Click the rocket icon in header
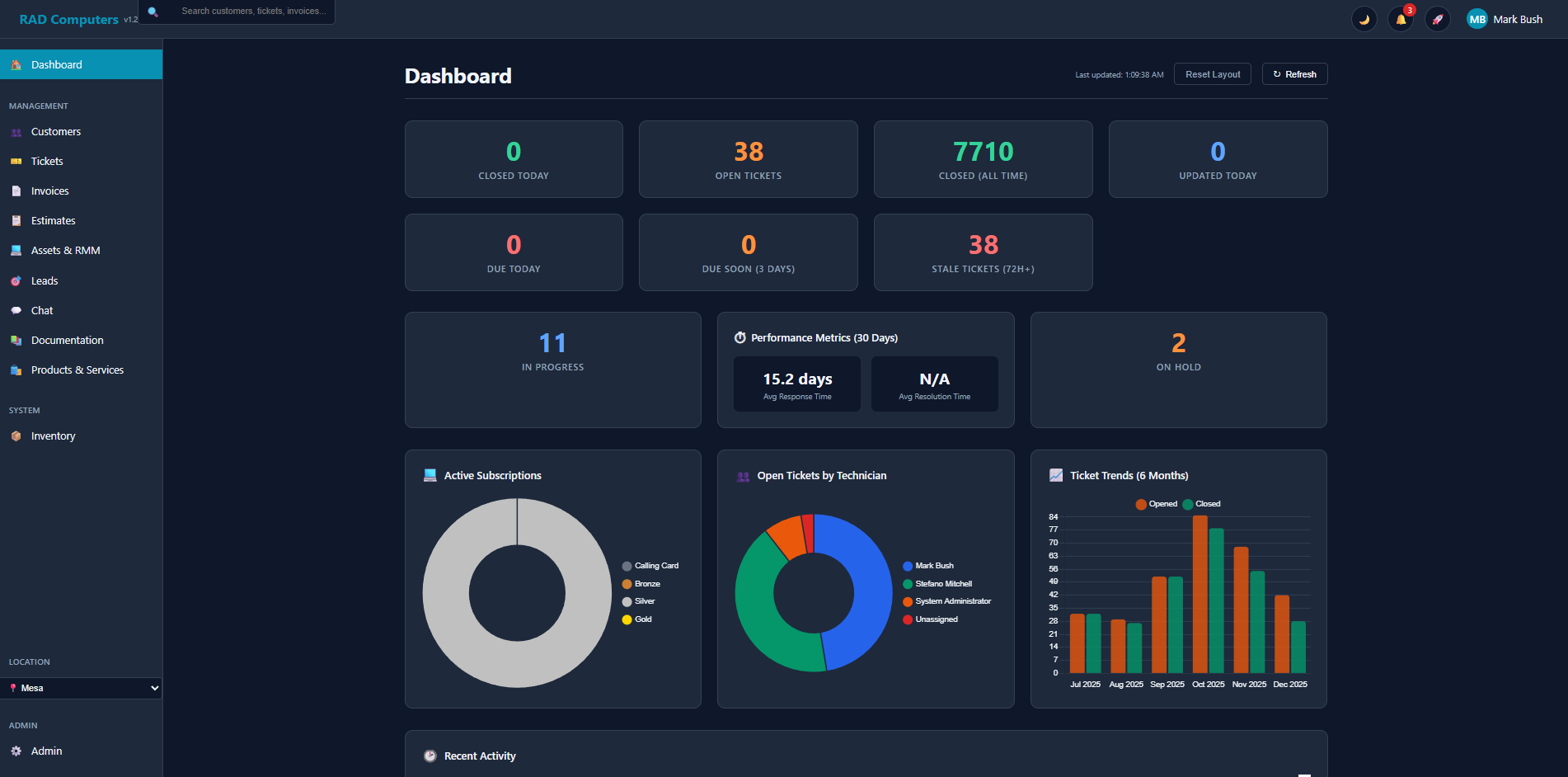1568x777 pixels. point(1437,19)
